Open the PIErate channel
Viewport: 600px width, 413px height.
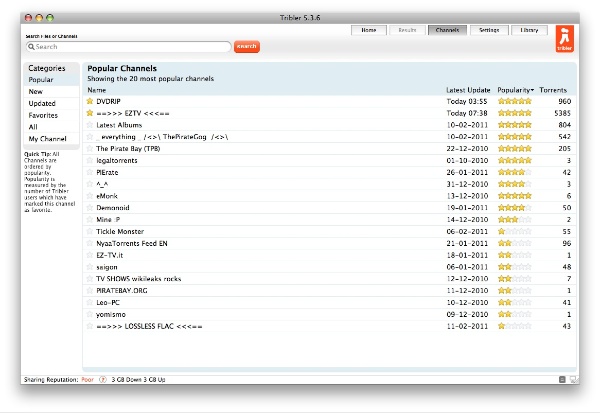[x=107, y=172]
